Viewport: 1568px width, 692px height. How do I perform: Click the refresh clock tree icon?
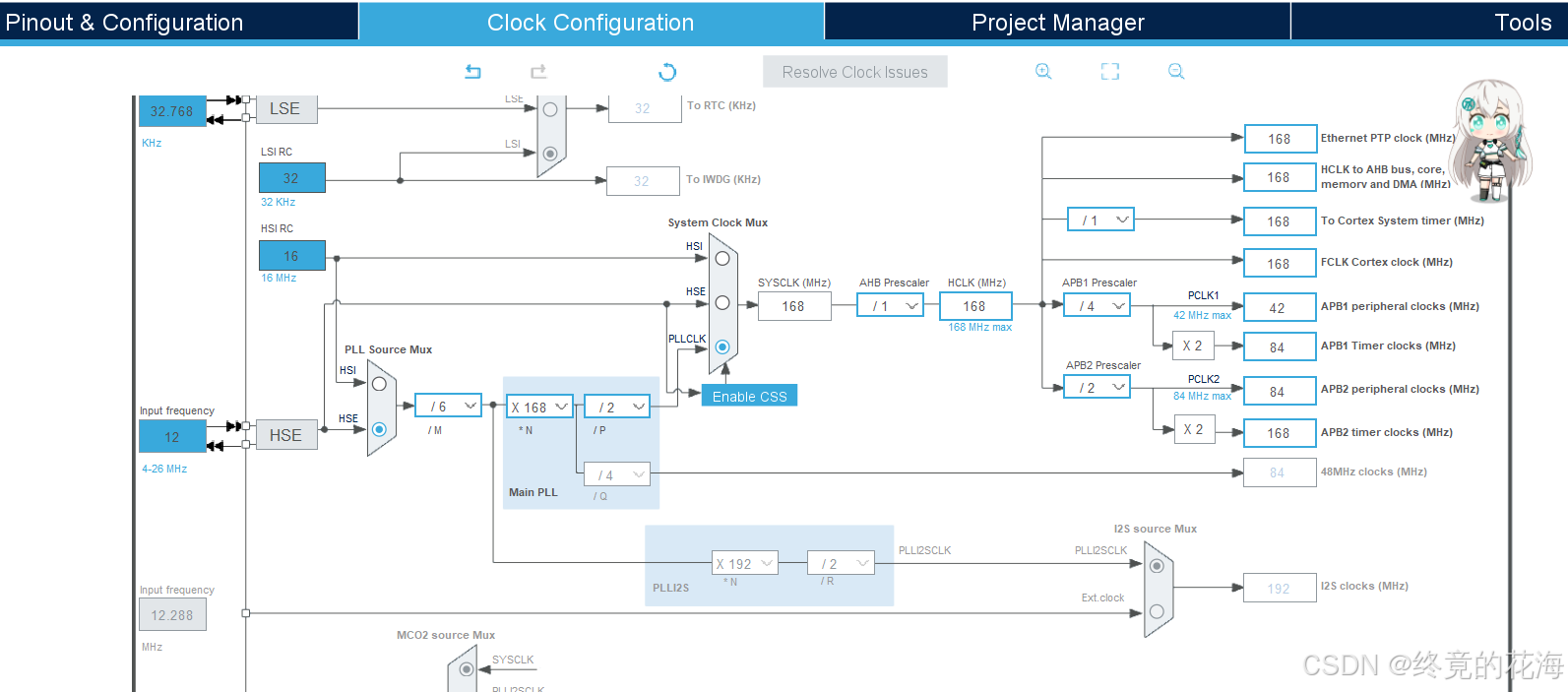(667, 72)
